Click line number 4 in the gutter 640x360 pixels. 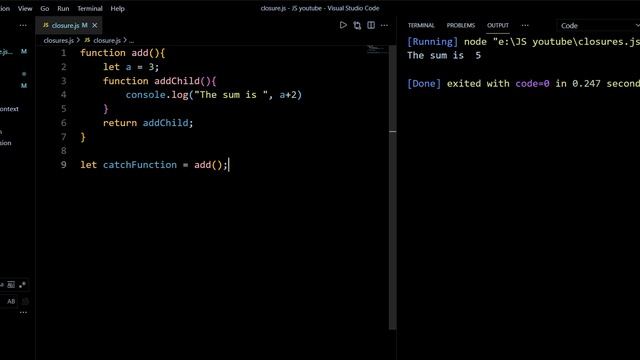click(x=64, y=95)
